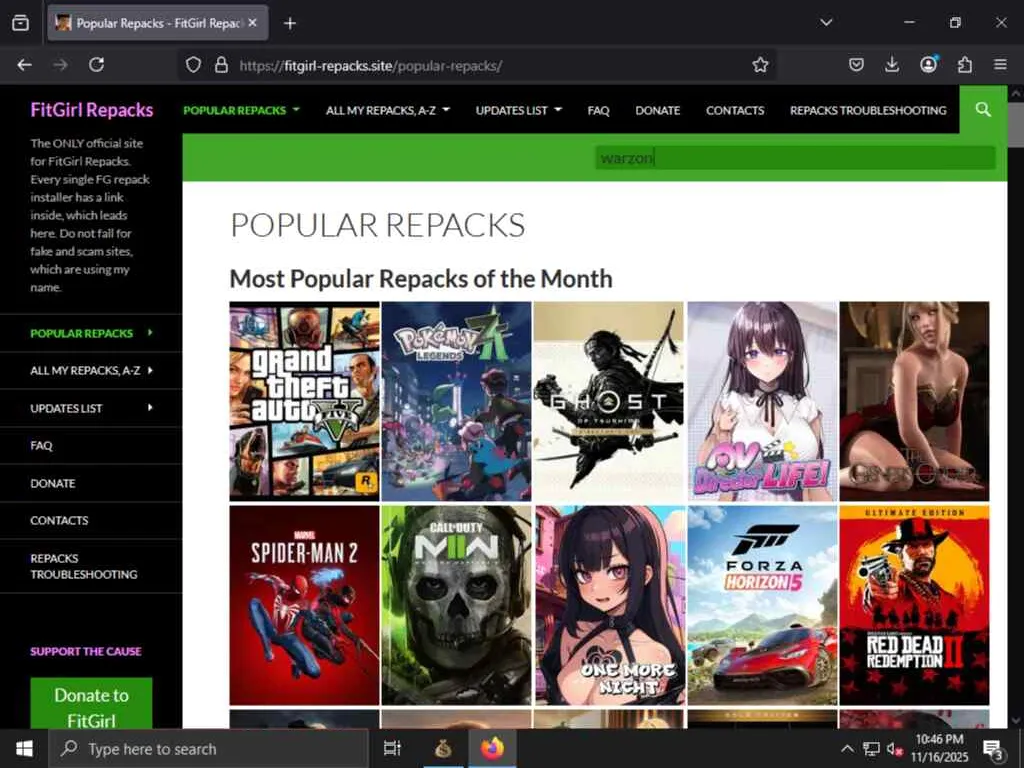The image size is (1024, 768).
Task: Open the Firefox View icon beside the tabs
Action: (x=21, y=23)
